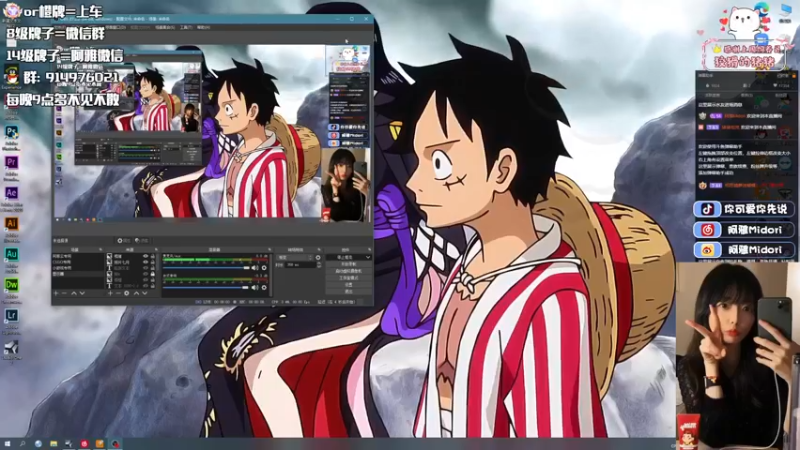Viewport: 800px width, 450px height.
Task: Toggle visibility eye of fifth source row
Action: [145, 280]
